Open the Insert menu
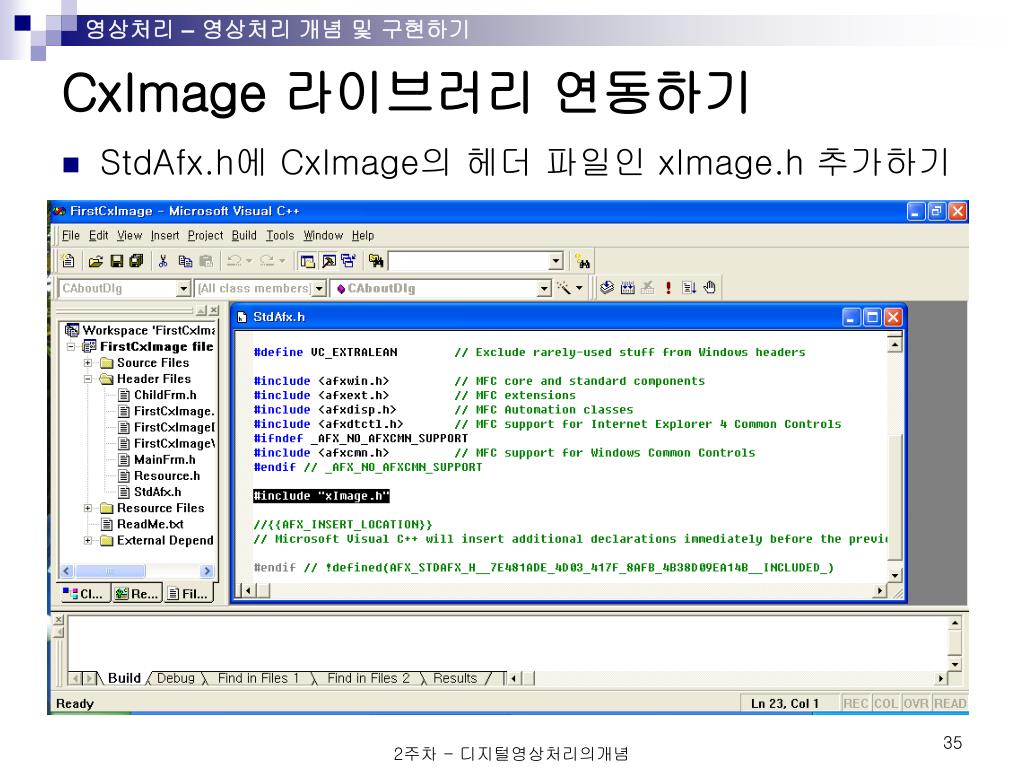1024x768 pixels. coord(165,236)
